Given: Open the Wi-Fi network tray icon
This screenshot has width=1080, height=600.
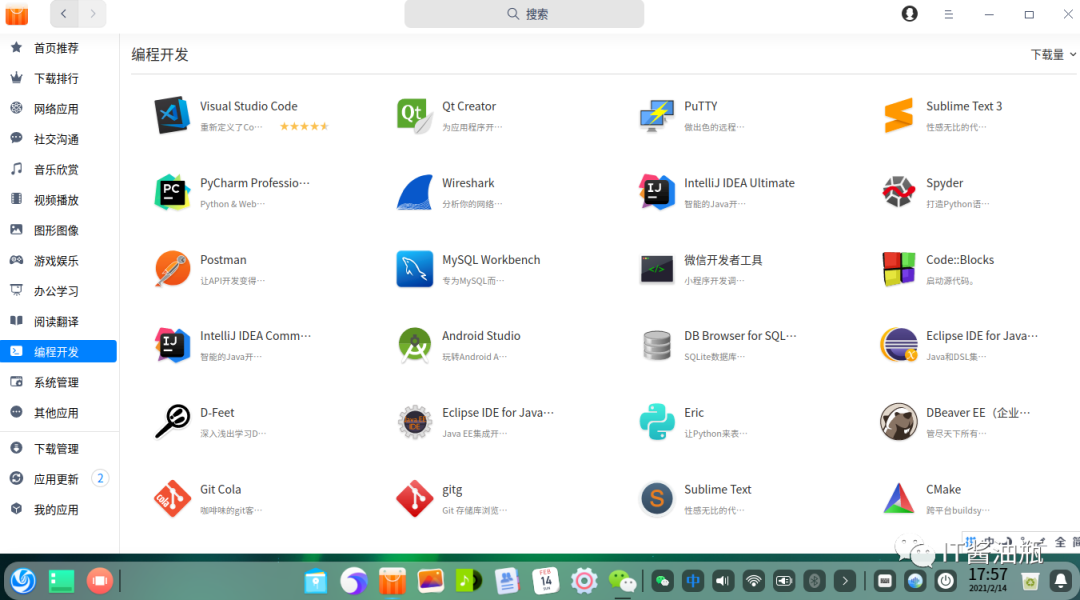Looking at the screenshot, I should pos(754,581).
